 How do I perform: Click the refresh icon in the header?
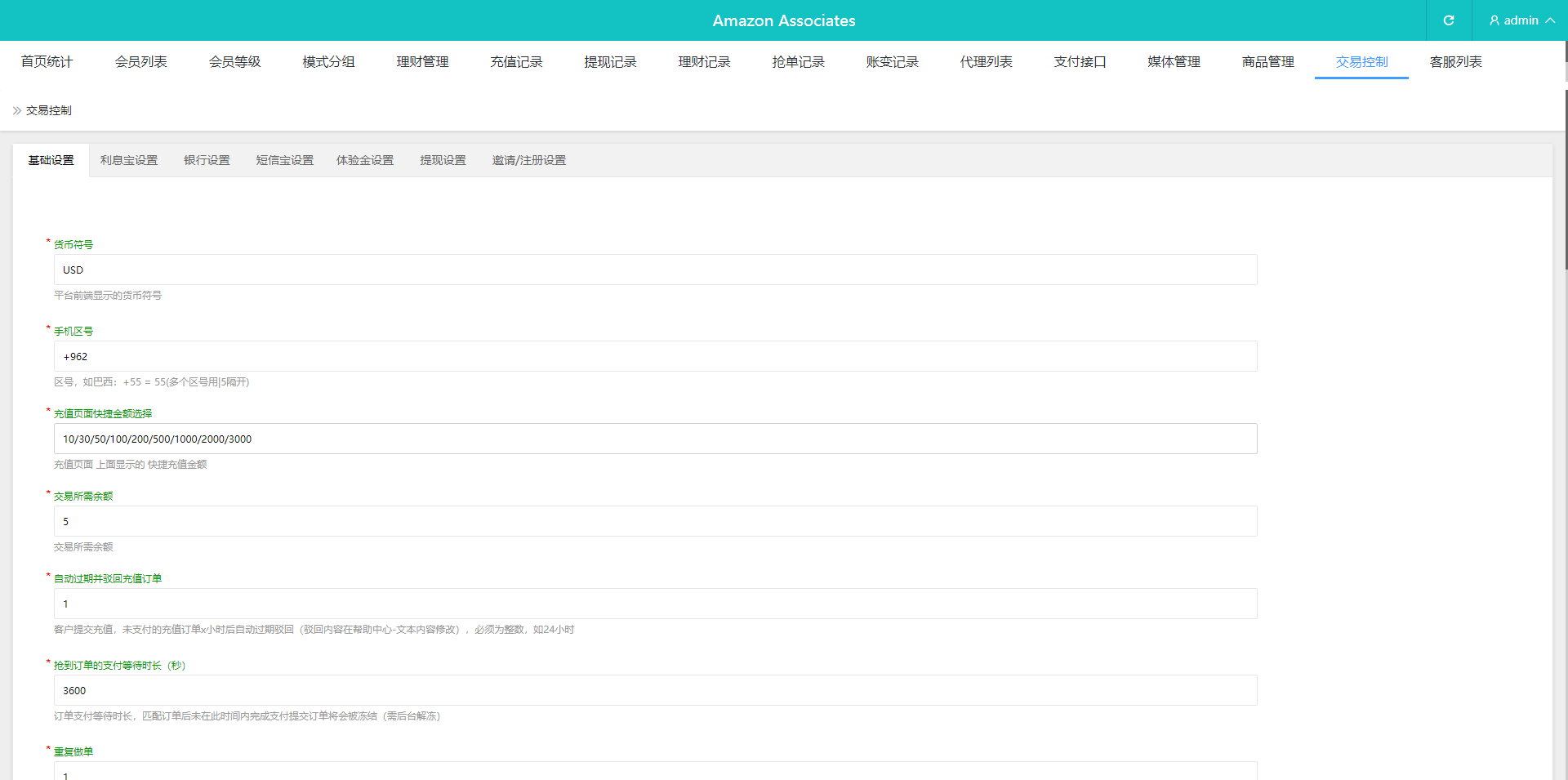coord(1449,20)
